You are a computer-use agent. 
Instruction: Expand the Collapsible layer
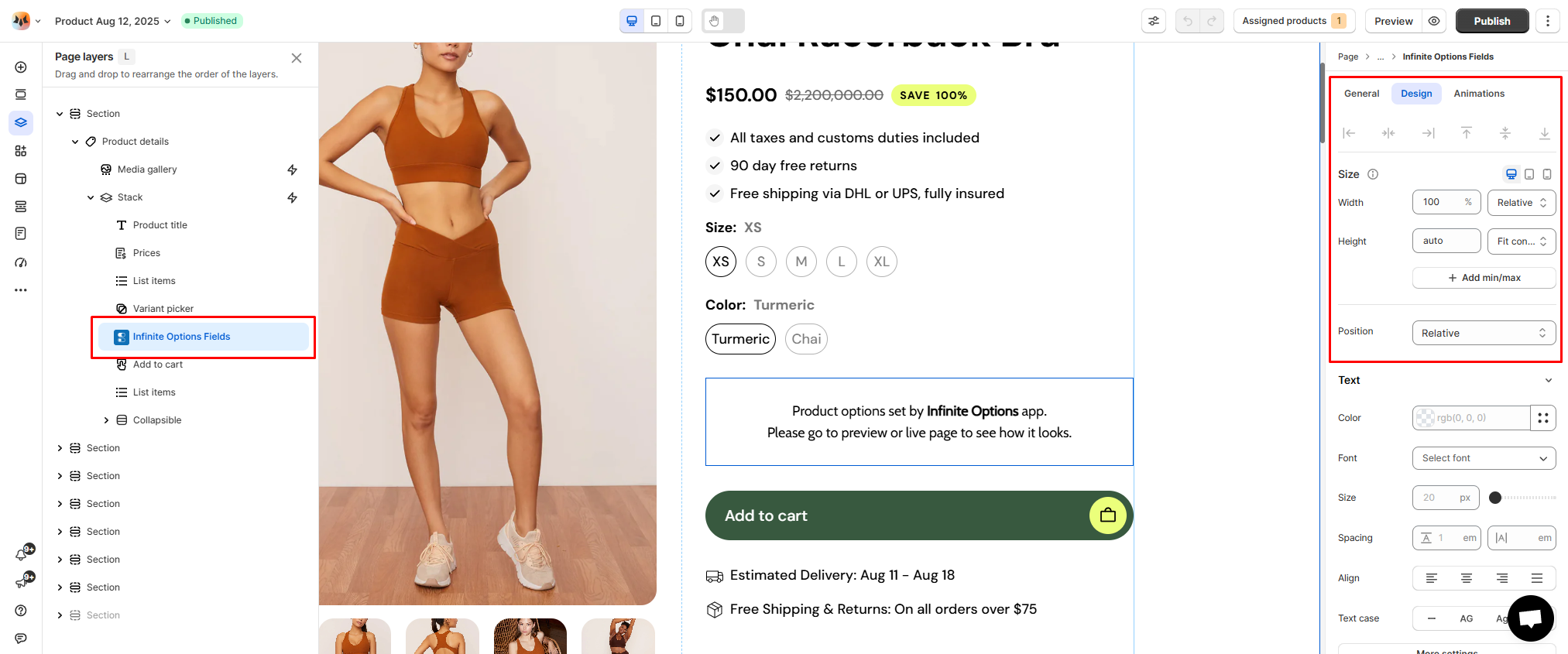tap(106, 420)
